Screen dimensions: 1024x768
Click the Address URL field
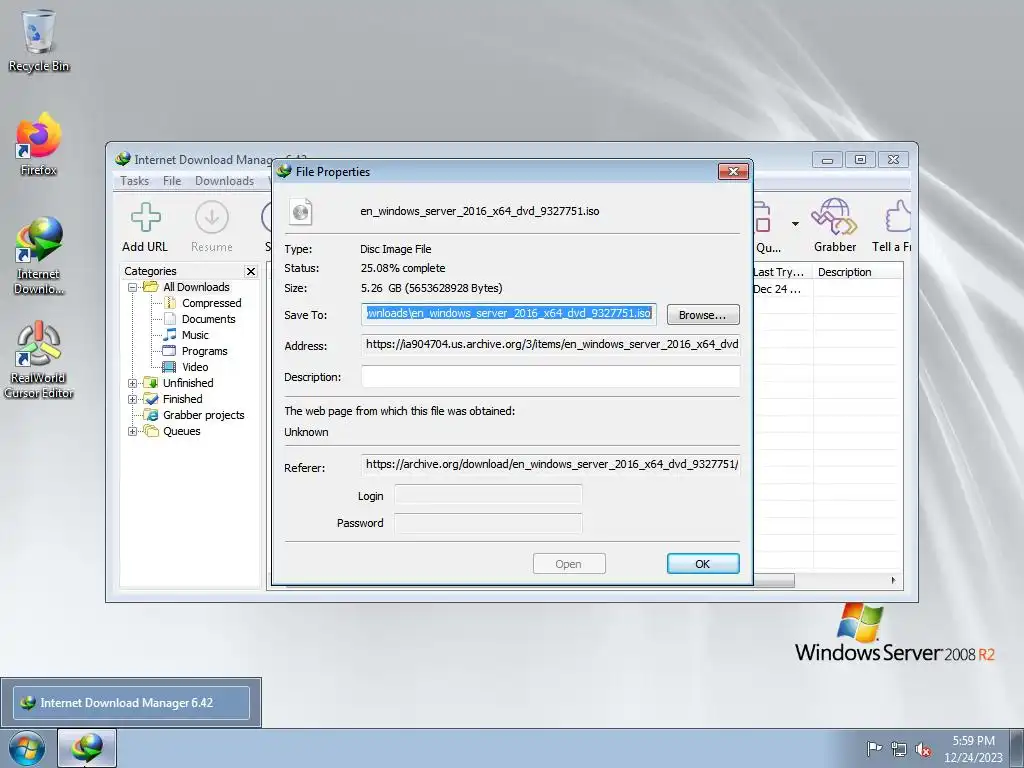[x=551, y=345]
